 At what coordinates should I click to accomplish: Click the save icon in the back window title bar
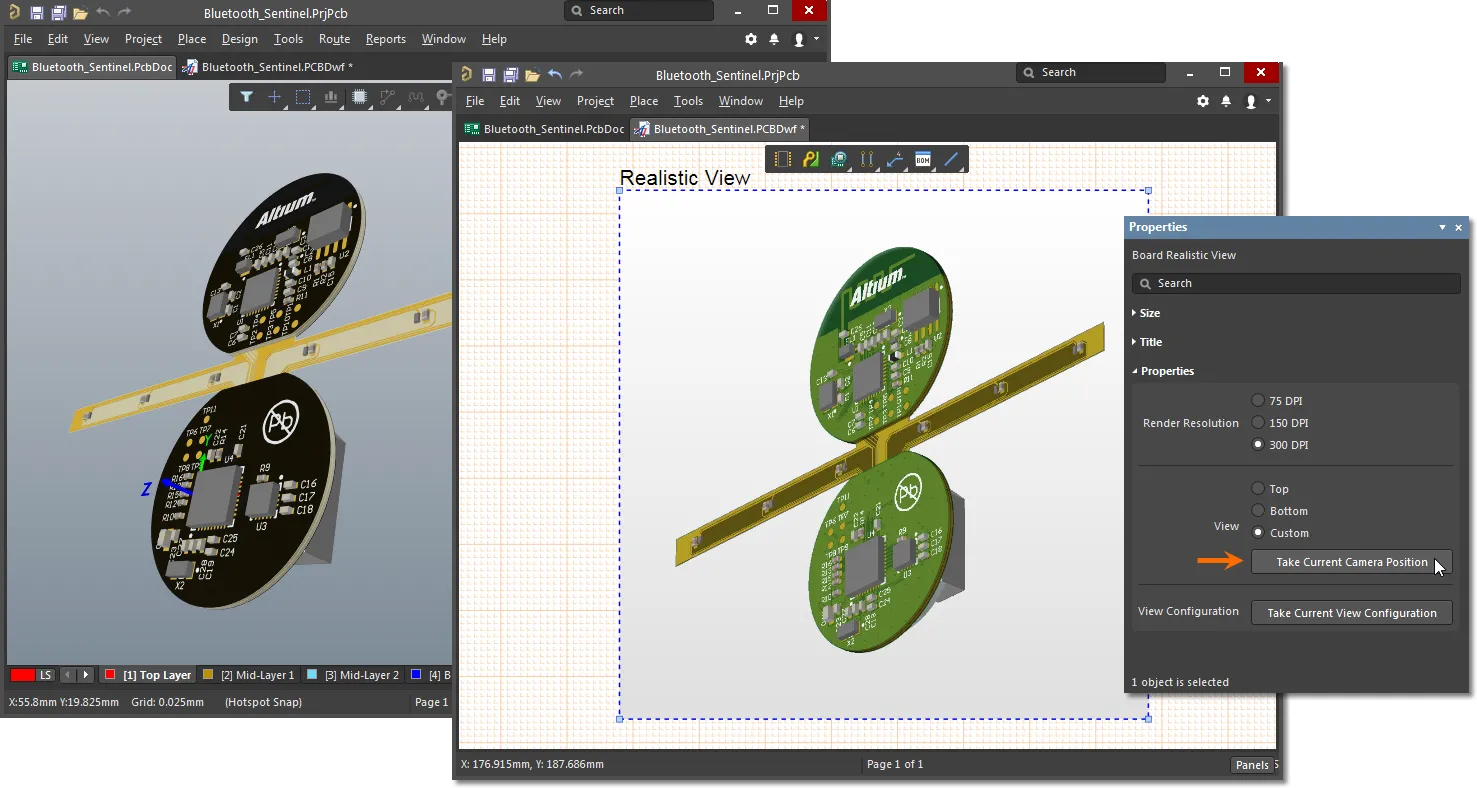(x=37, y=13)
